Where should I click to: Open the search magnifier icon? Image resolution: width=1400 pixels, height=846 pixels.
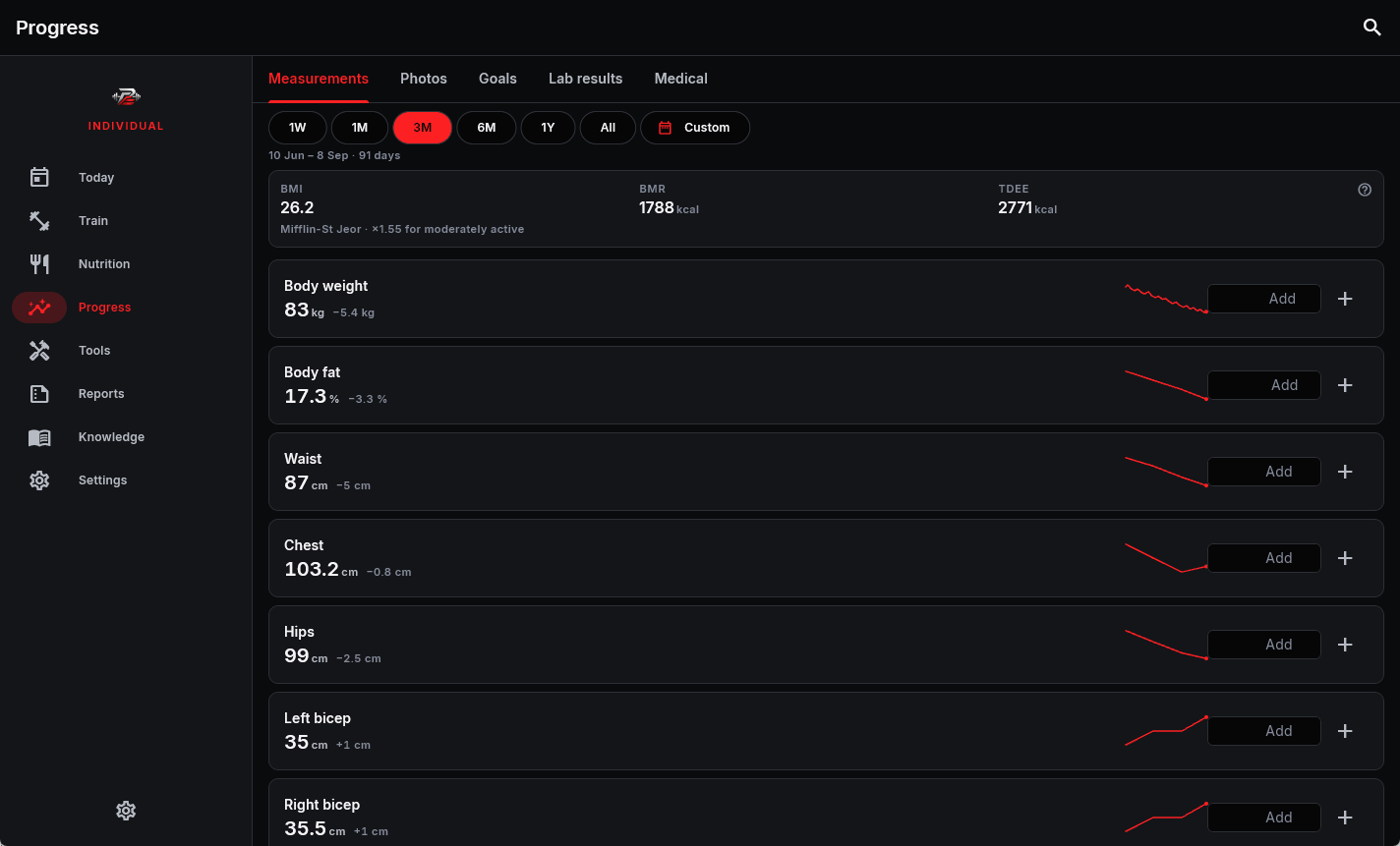click(1372, 28)
